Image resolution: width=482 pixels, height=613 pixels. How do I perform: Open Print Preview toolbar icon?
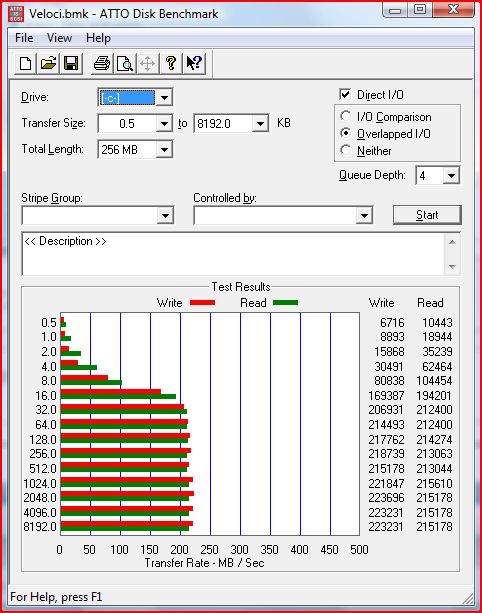[125, 63]
